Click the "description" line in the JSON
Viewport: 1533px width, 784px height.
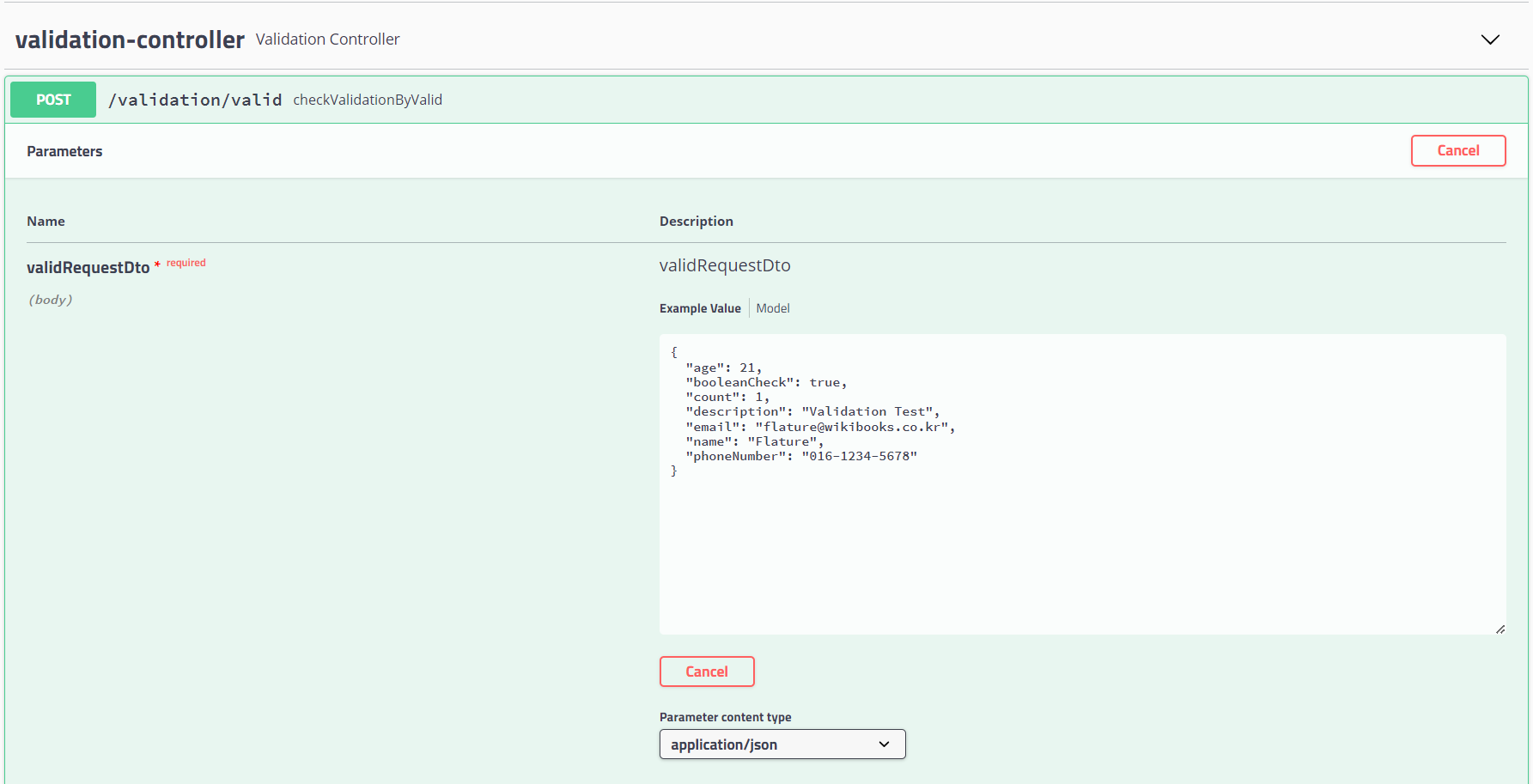click(812, 411)
